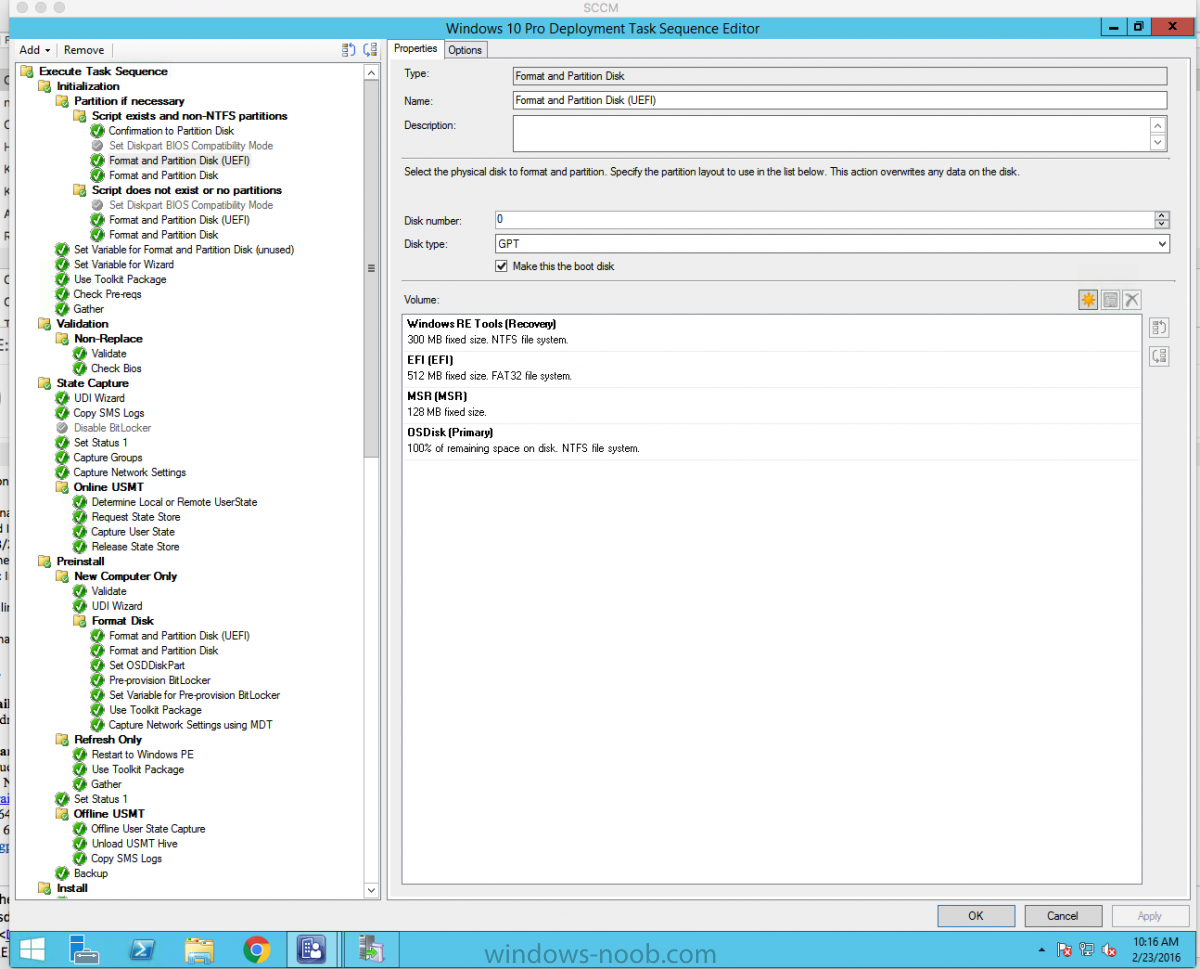This screenshot has width=1200, height=969.
Task: Select Partition if necessary group
Action: point(129,101)
